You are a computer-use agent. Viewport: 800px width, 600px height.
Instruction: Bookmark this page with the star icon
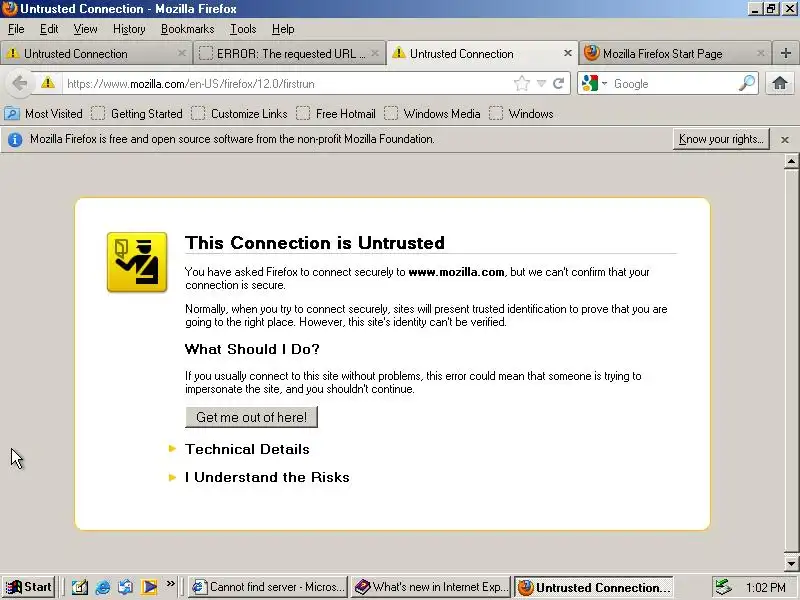522,83
